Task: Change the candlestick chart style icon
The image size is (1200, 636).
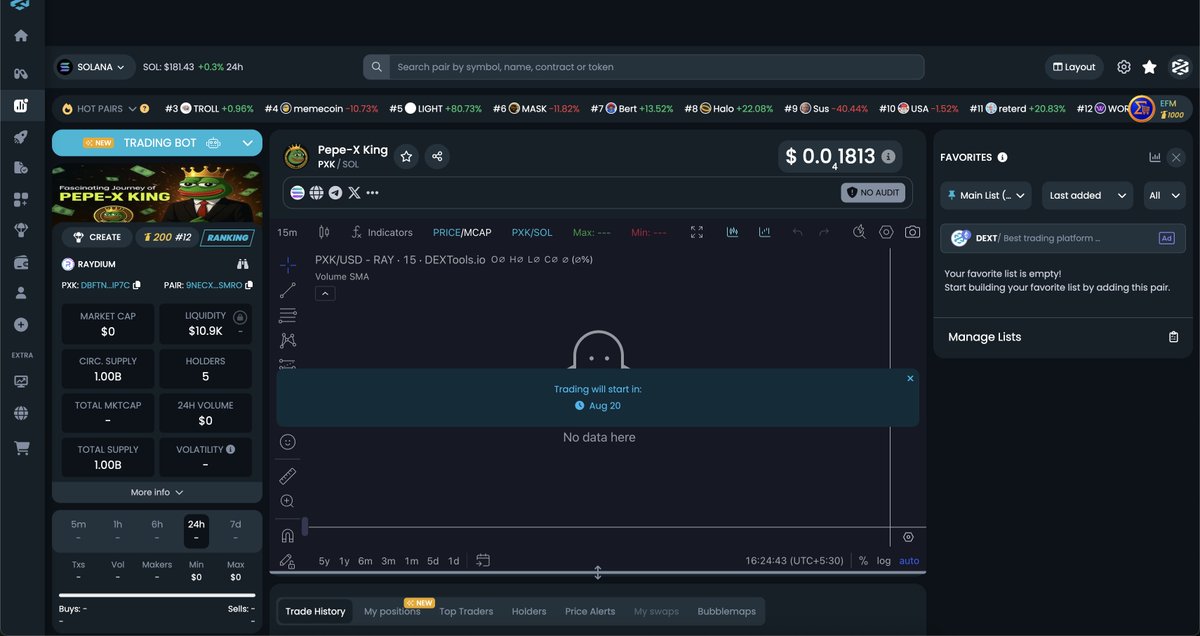Action: coord(324,232)
